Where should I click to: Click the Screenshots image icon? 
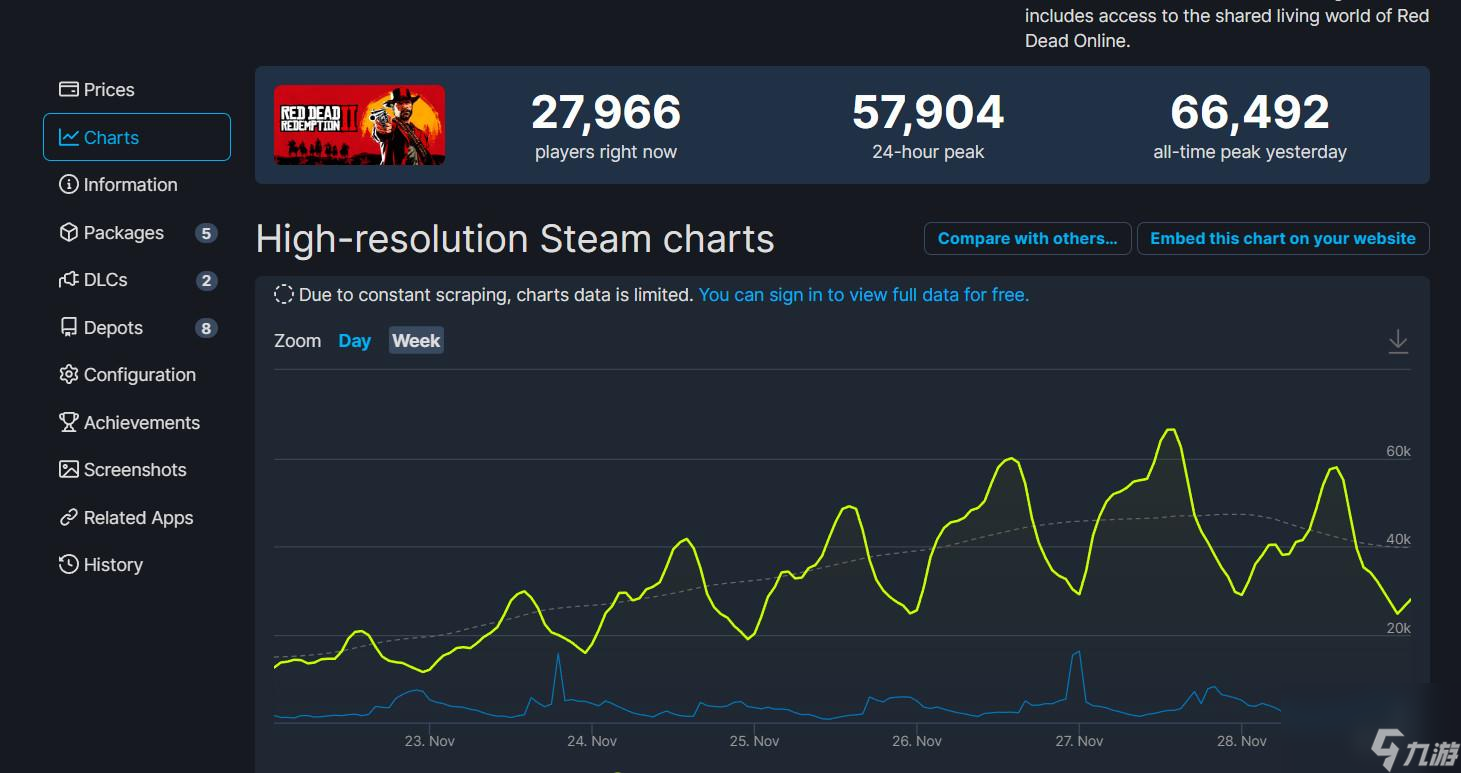pyautogui.click(x=69, y=470)
